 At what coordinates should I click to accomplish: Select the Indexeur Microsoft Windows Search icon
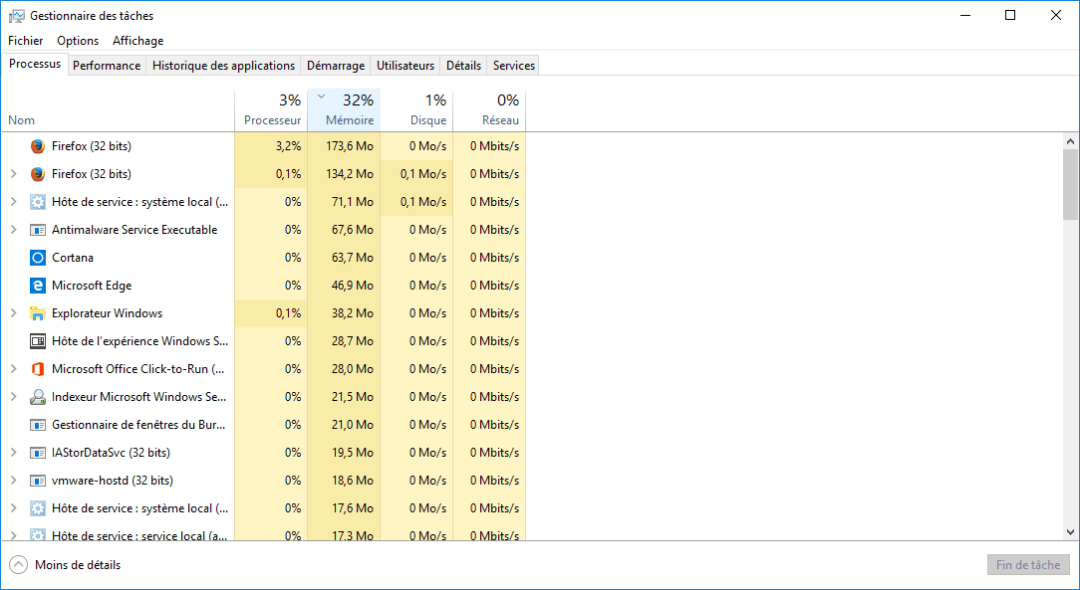(38, 397)
